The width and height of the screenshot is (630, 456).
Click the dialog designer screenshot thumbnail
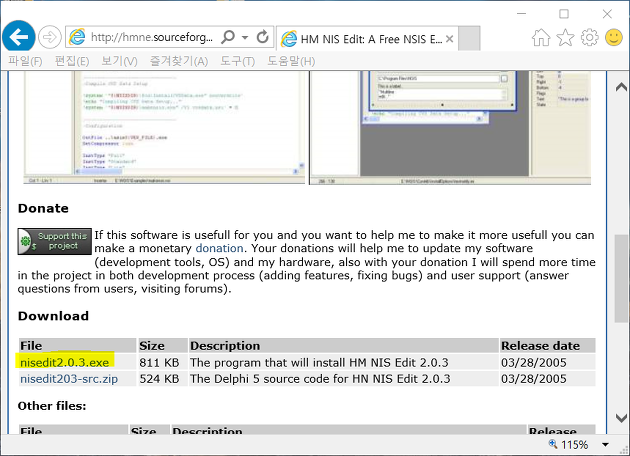pyautogui.click(x=450, y=127)
